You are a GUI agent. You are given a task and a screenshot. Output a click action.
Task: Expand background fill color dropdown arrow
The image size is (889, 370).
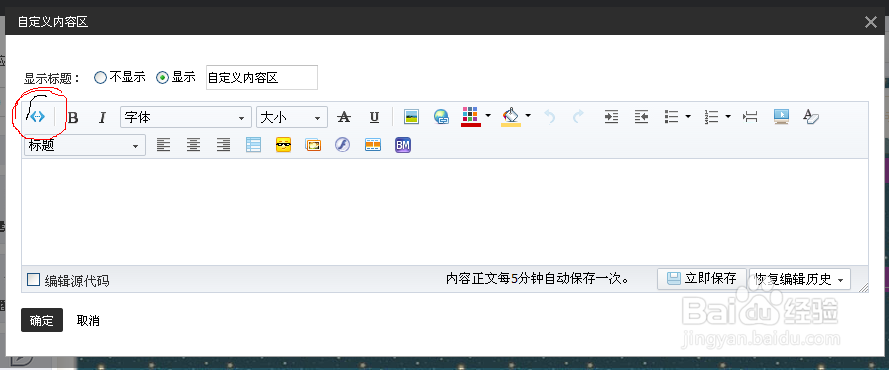[x=528, y=116]
